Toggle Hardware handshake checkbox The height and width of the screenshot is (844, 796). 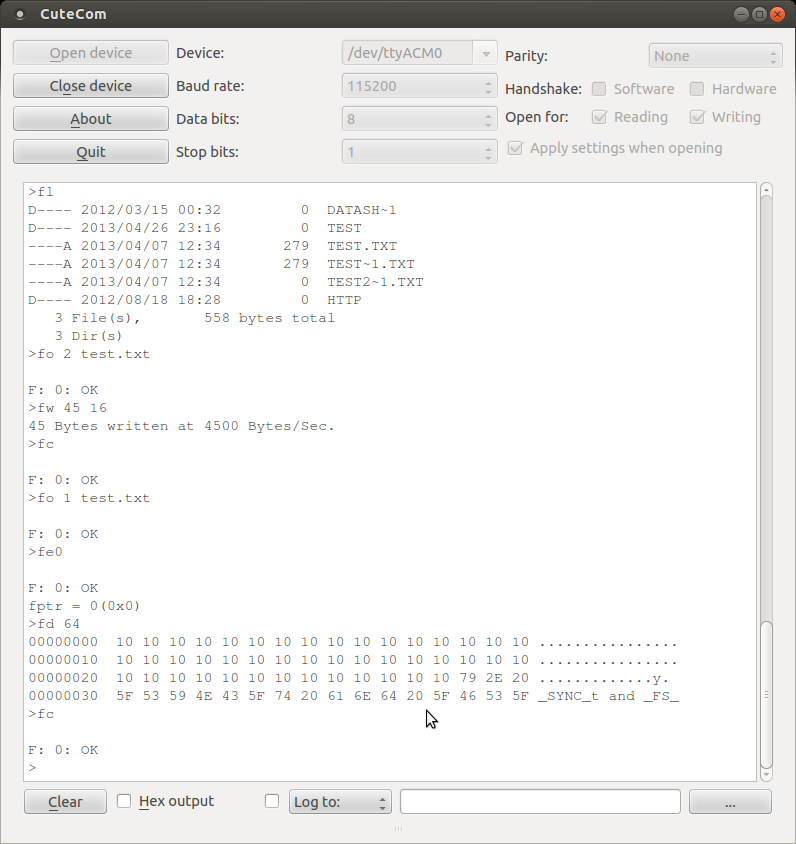click(x=697, y=89)
